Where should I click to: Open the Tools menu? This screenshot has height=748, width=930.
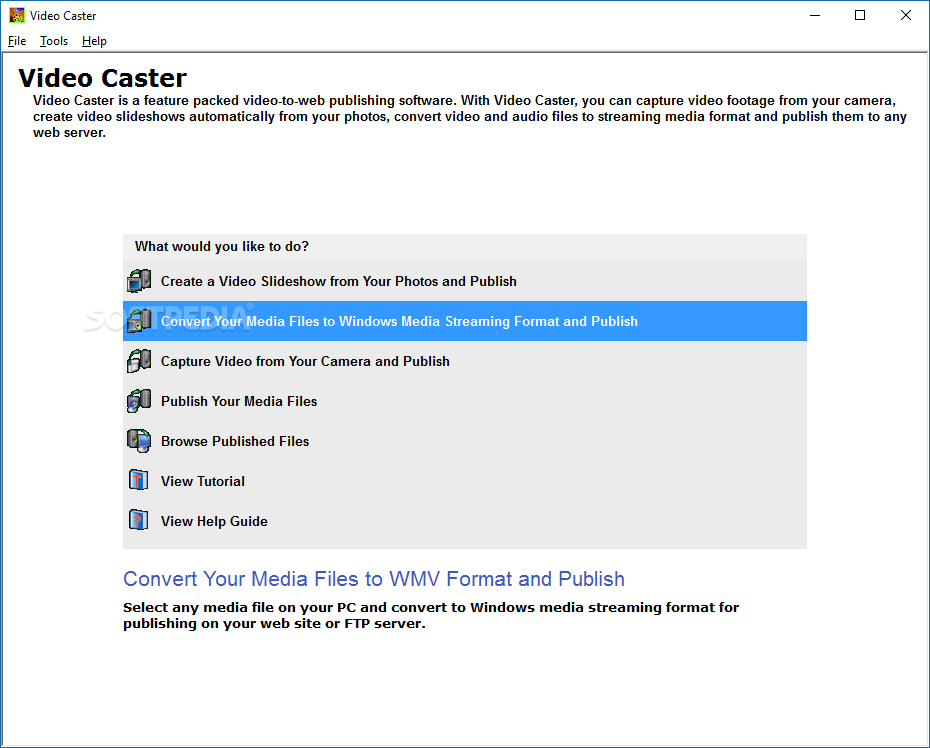pos(54,41)
